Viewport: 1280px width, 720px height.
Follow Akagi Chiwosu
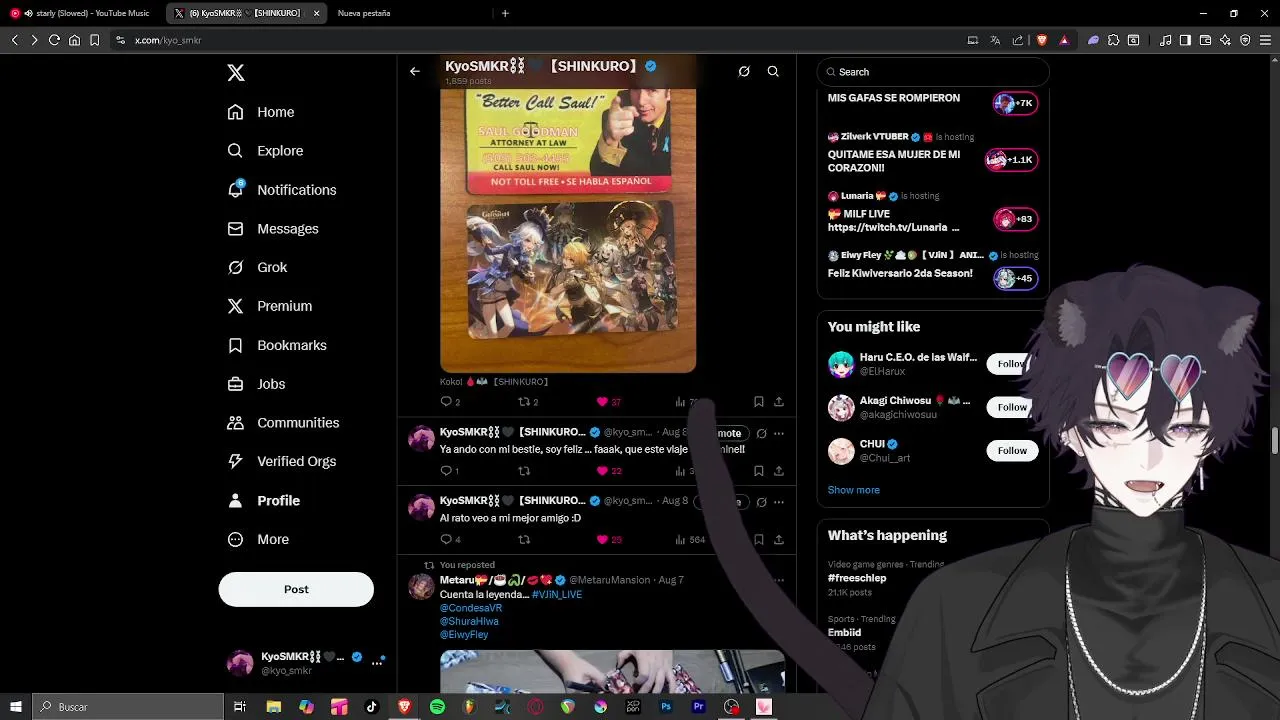[1012, 407]
